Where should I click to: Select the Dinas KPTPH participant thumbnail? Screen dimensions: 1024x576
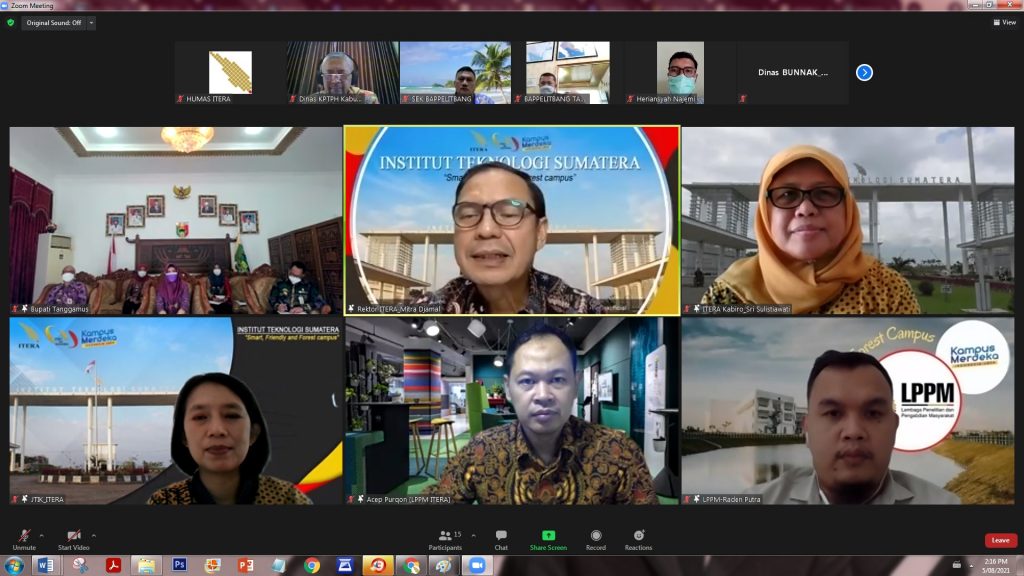342,72
